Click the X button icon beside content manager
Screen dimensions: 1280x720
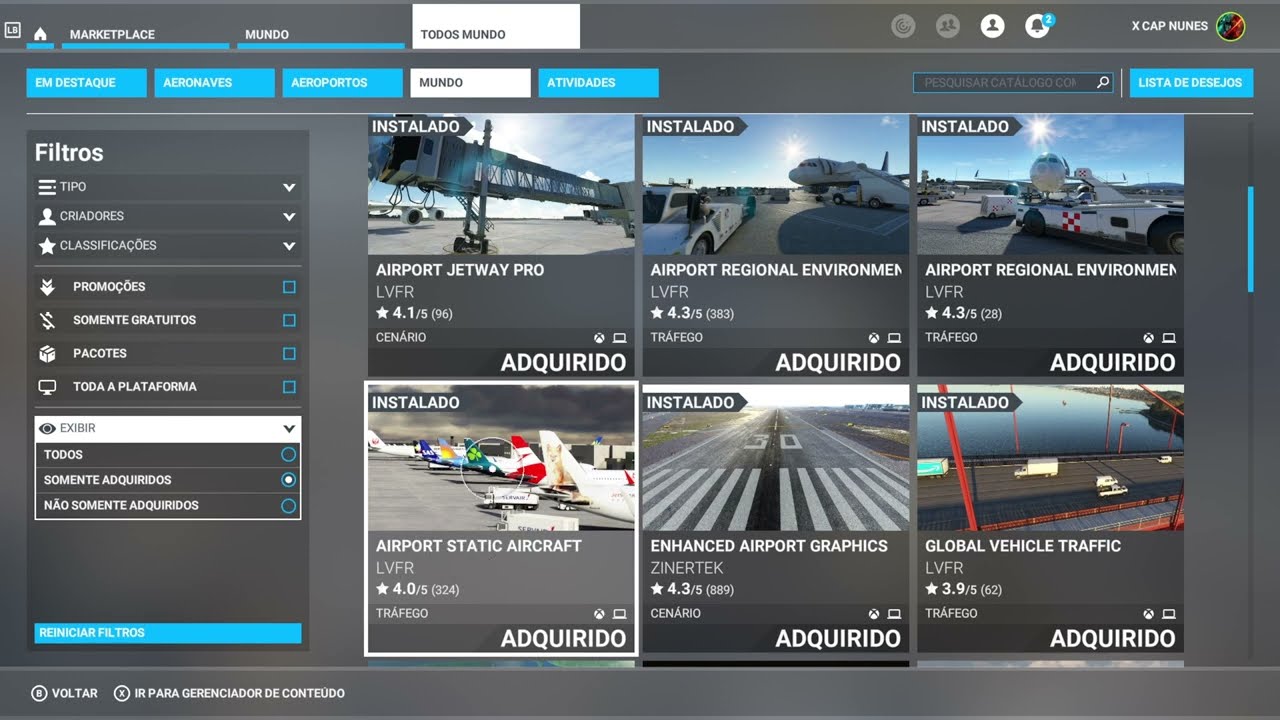click(122, 693)
